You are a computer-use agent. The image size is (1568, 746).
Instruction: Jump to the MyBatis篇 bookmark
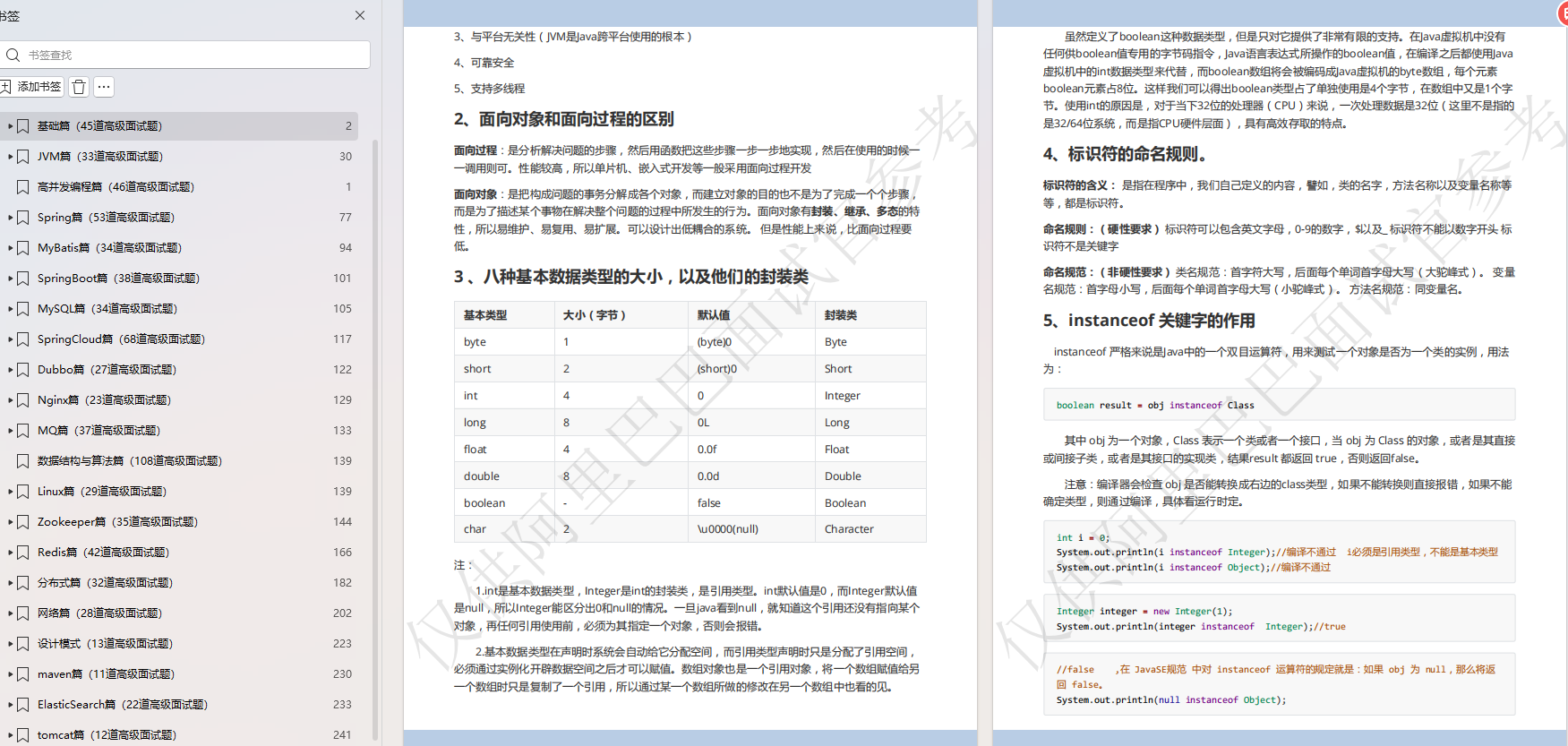pos(109,248)
